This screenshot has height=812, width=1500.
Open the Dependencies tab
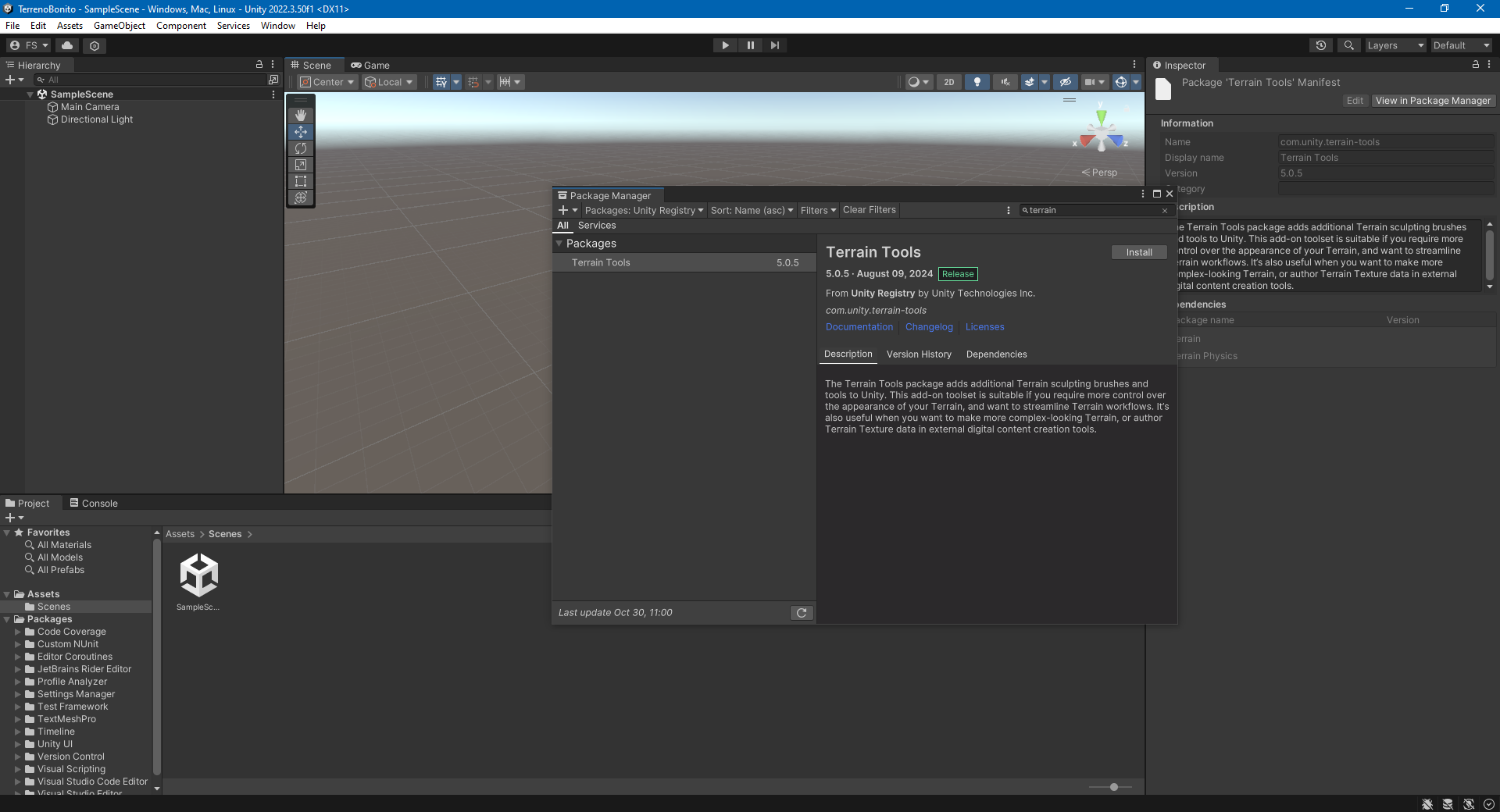pyautogui.click(x=996, y=354)
